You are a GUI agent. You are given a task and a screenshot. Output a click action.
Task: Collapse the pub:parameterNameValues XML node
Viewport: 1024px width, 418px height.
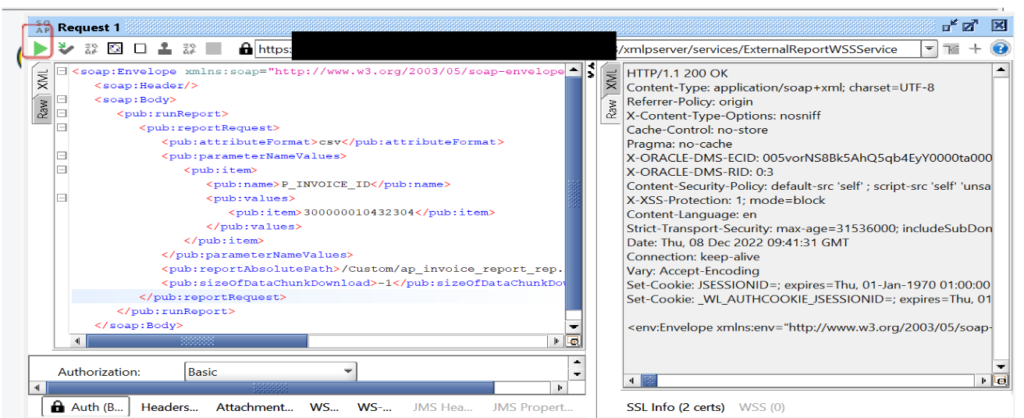point(62,156)
